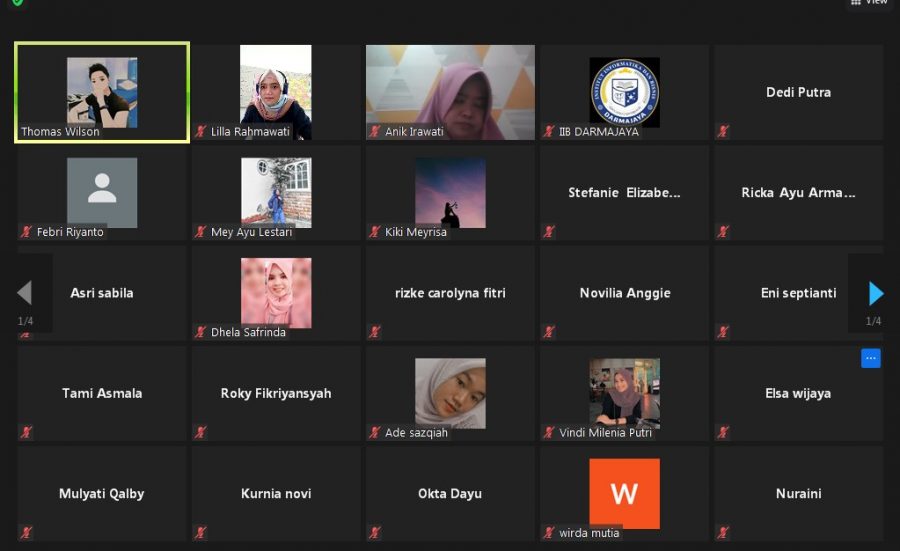Click the name rizke carolyna fitri
Viewport: 900px width, 551px height.
pos(451,293)
